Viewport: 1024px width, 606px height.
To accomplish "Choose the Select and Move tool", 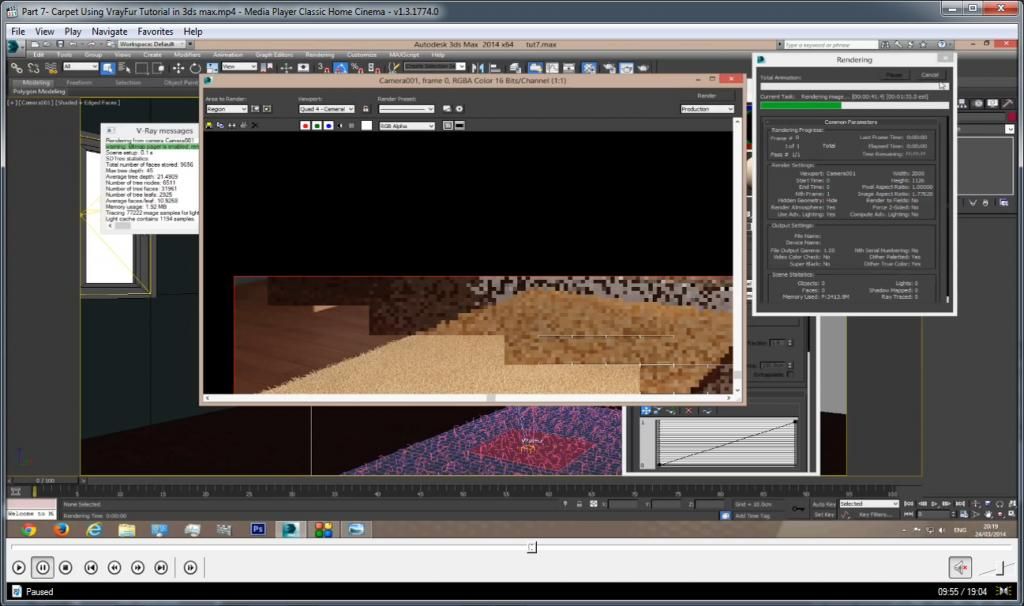I will tap(178, 68).
